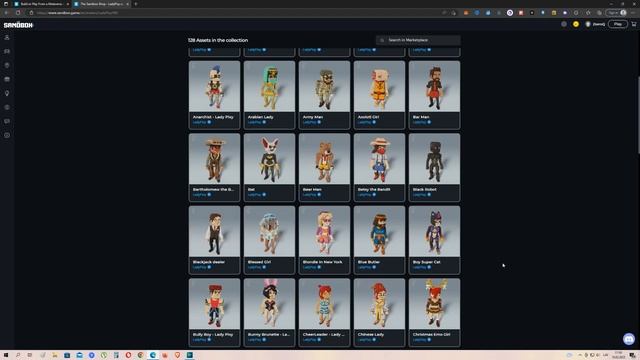Open the shop storefront icon in the sidebar
The width and height of the screenshot is (640, 360).
click(7, 80)
